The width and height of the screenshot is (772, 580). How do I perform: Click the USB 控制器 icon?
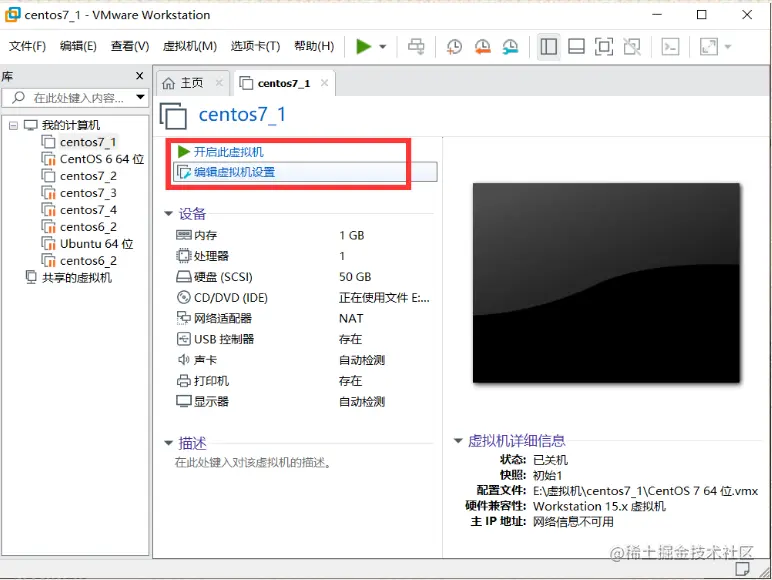click(x=183, y=339)
